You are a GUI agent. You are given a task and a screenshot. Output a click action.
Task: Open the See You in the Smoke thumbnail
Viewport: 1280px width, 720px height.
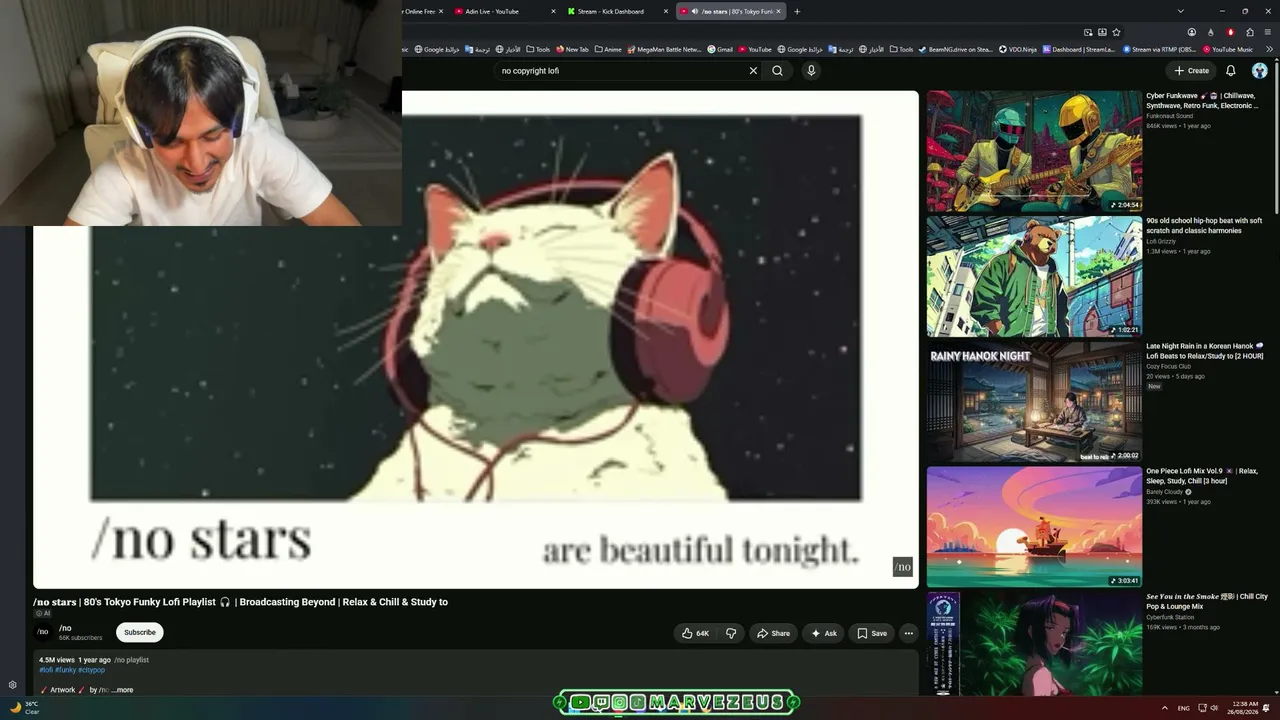pyautogui.click(x=1034, y=644)
